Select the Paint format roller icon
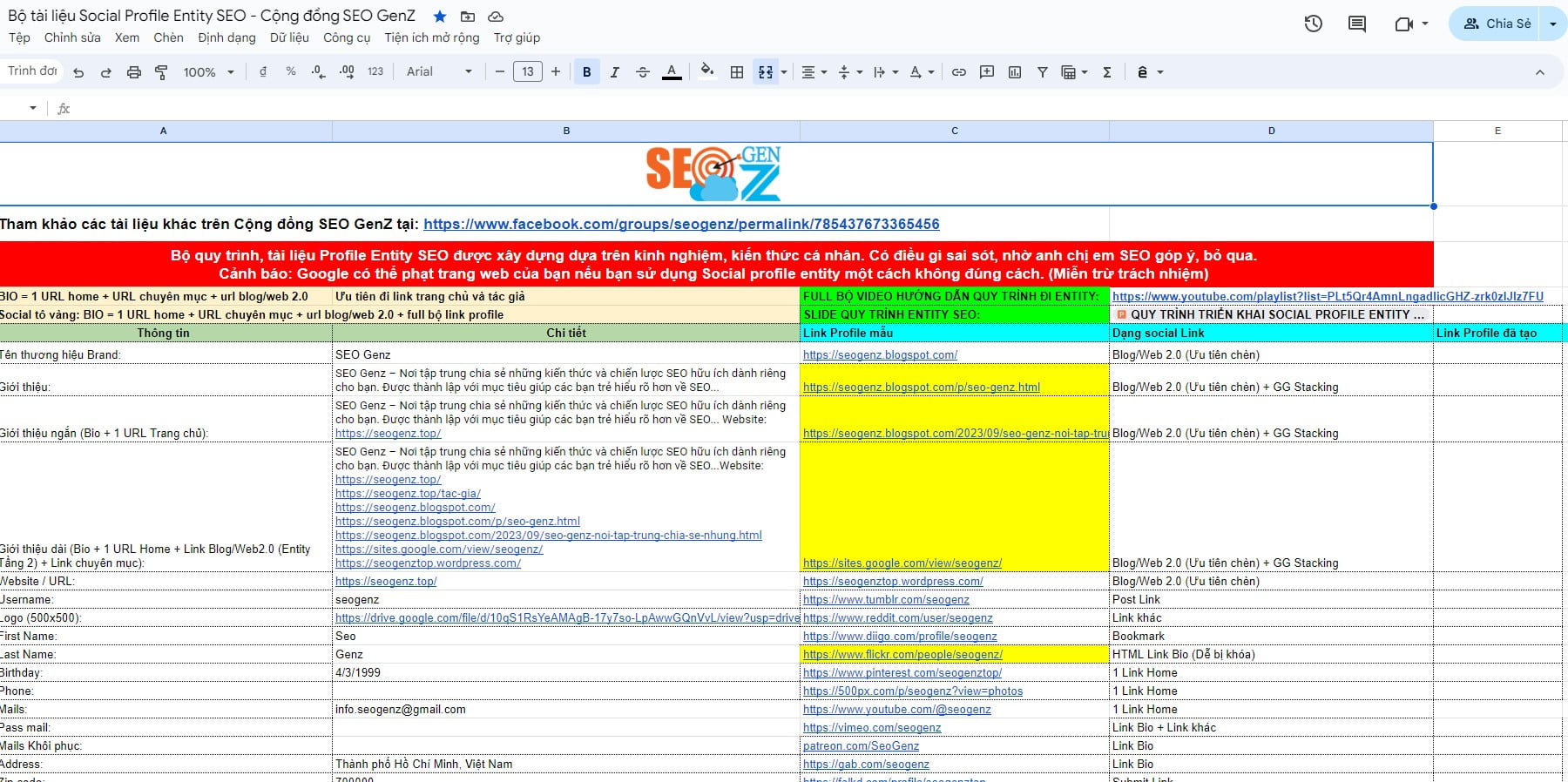The height and width of the screenshot is (782, 1568). click(161, 72)
